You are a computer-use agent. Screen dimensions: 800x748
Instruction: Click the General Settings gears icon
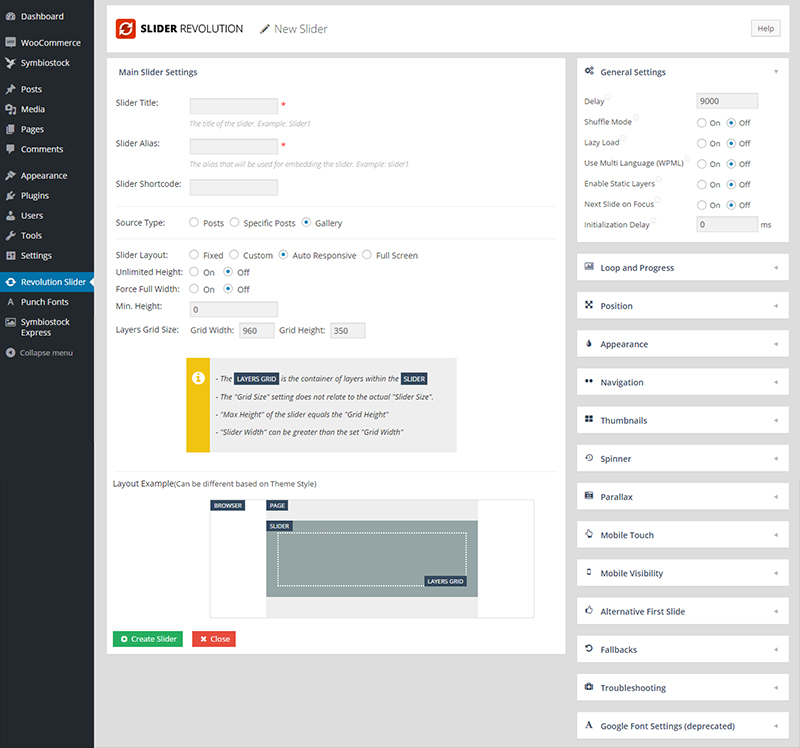coord(589,71)
